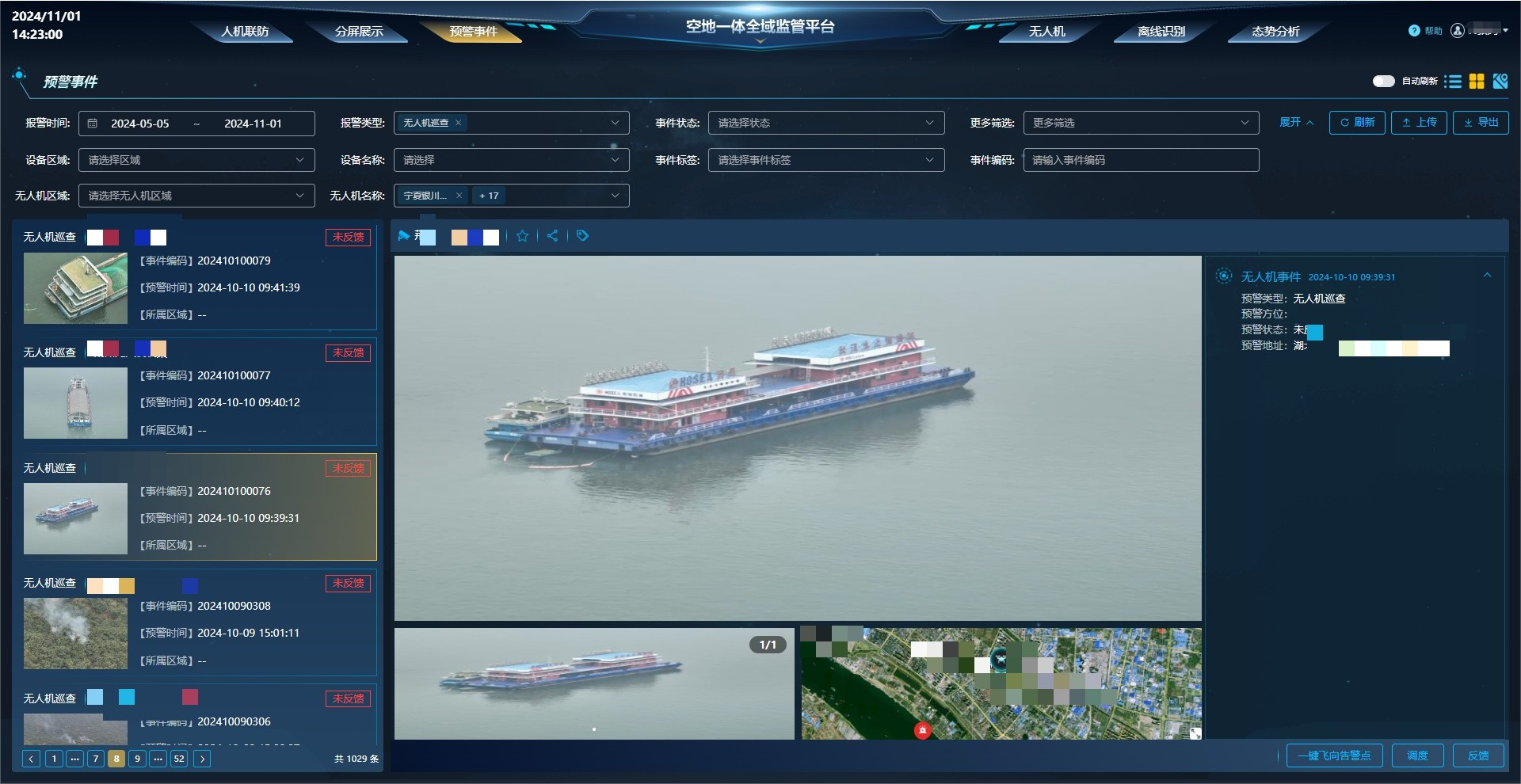Click the 一键飞向告警点 button
This screenshot has width=1521, height=784.
(1334, 755)
